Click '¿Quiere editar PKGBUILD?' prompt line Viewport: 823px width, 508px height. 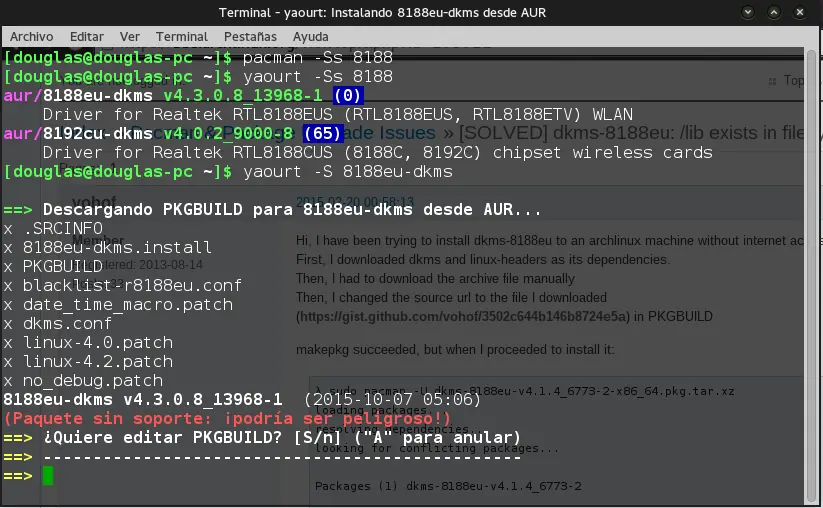(261, 438)
